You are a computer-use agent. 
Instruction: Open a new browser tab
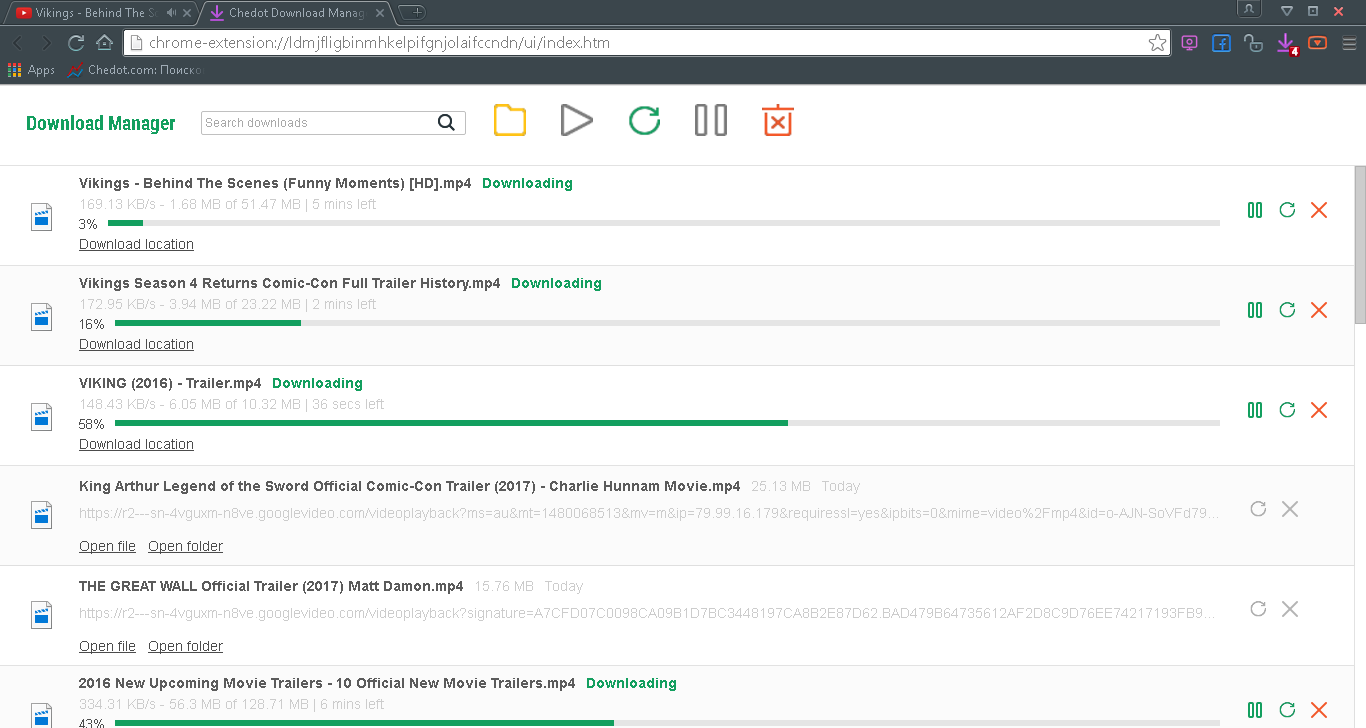(411, 12)
